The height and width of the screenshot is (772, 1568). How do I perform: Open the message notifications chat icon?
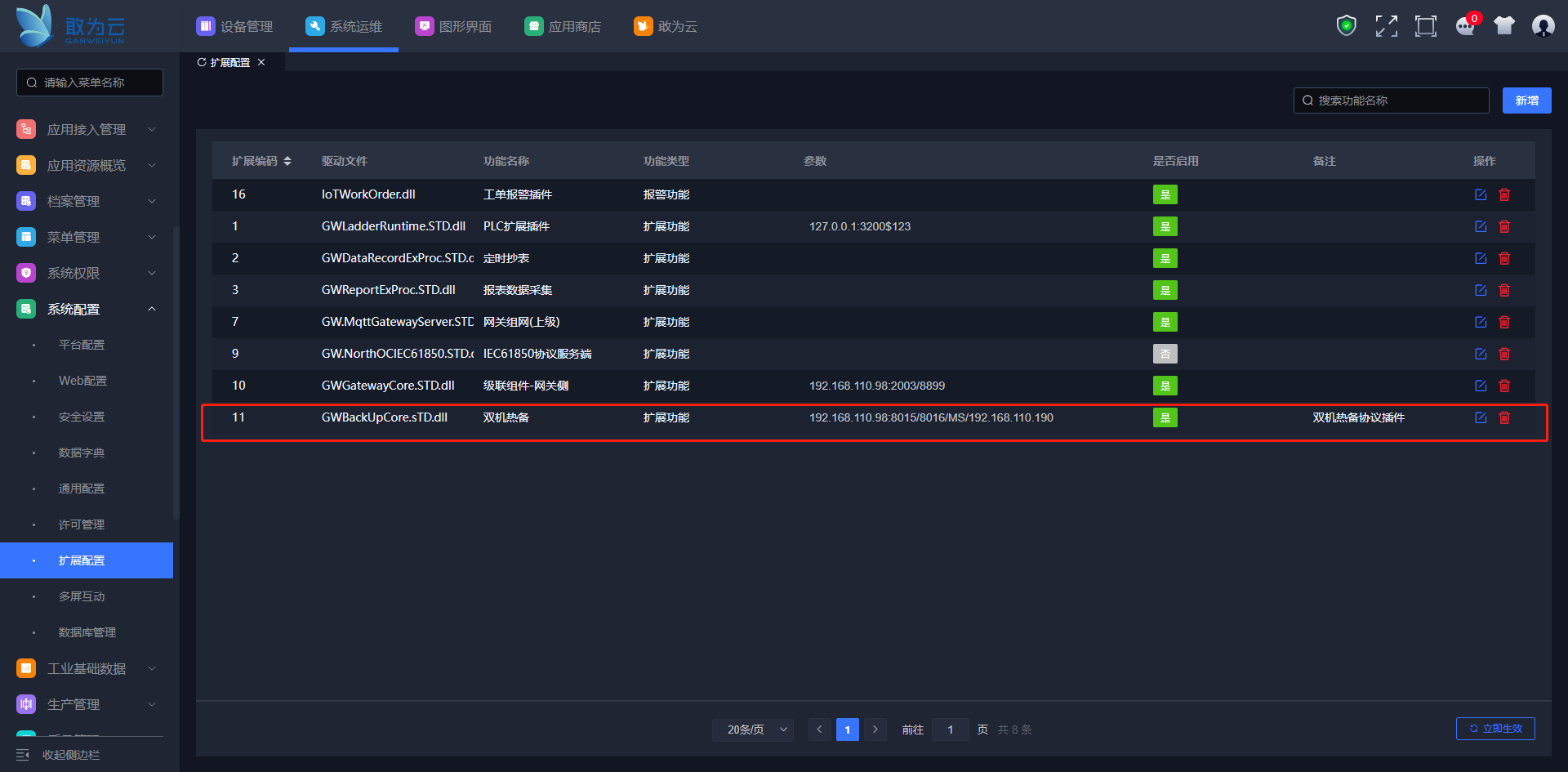tap(1465, 26)
